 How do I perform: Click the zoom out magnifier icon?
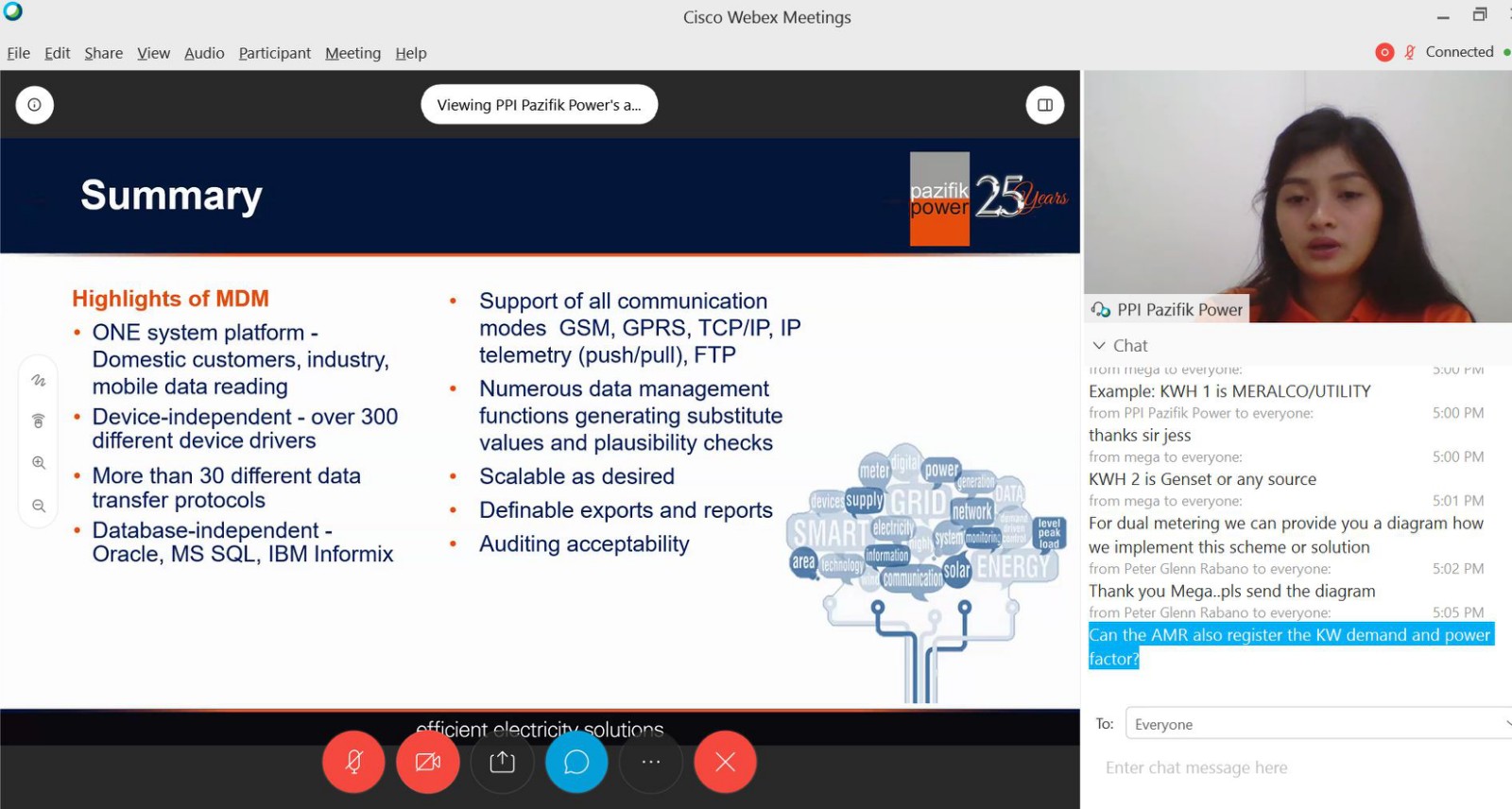[39, 506]
